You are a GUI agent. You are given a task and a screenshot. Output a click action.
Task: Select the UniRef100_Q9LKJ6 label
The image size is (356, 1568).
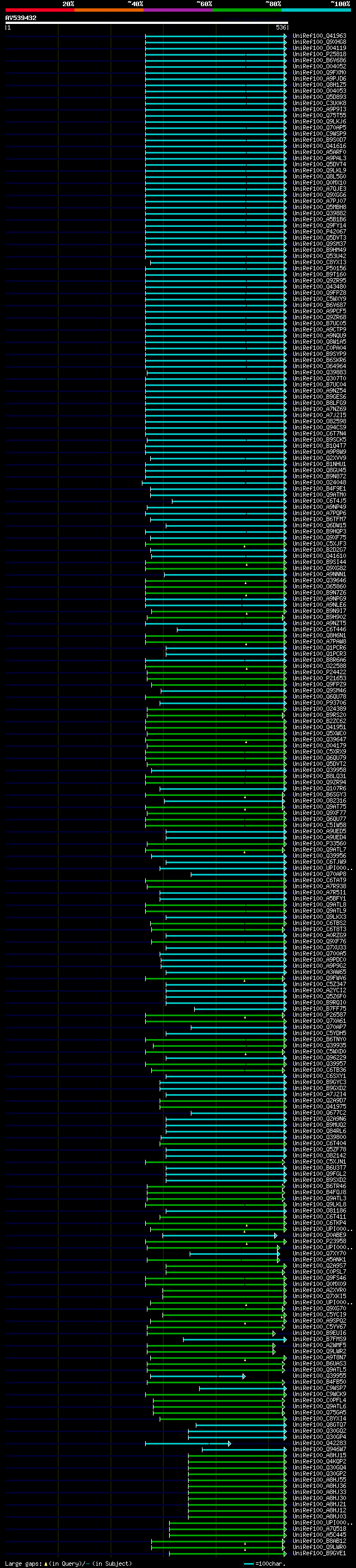319,122
